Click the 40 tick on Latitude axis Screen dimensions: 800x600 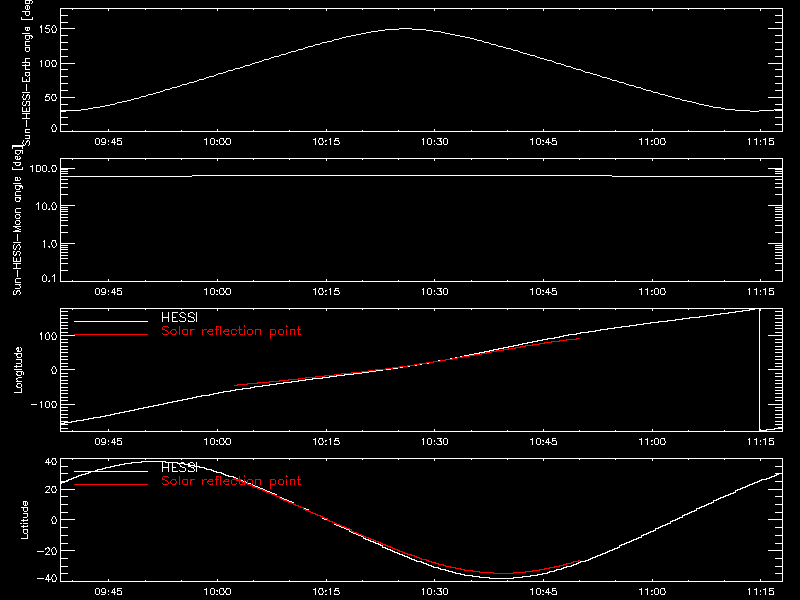click(52, 462)
